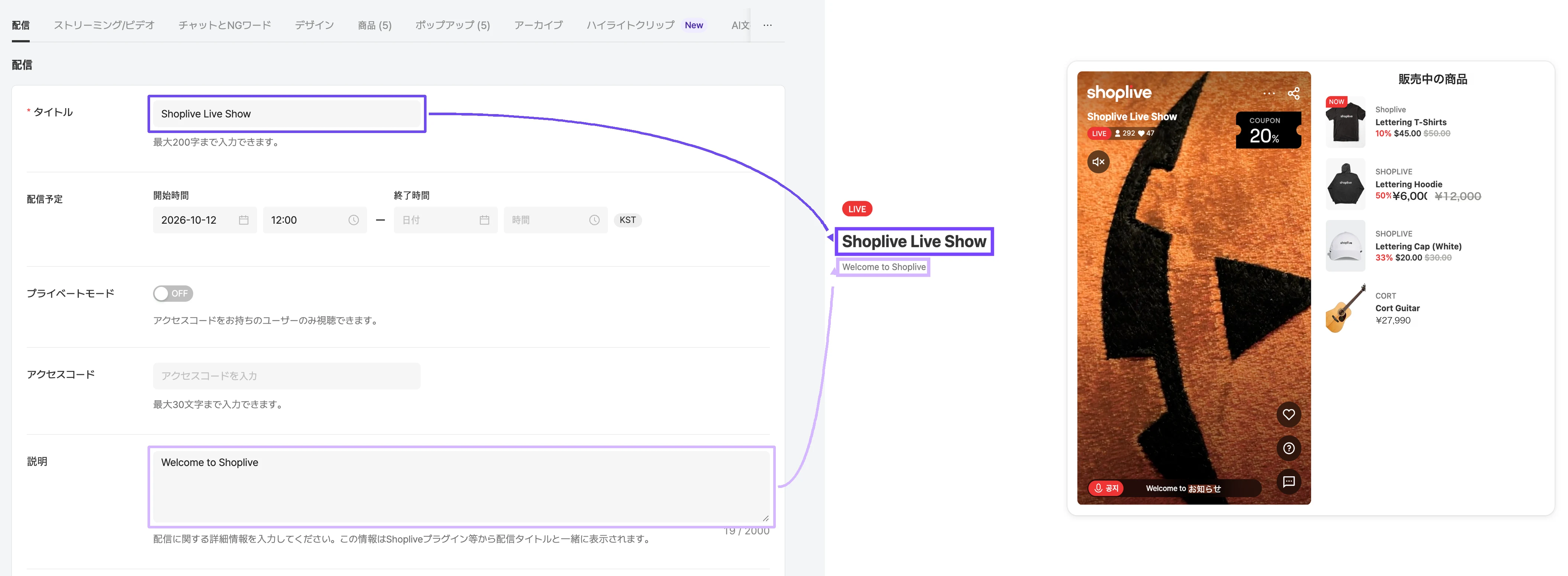Select the 配信 tab

click(x=21, y=25)
